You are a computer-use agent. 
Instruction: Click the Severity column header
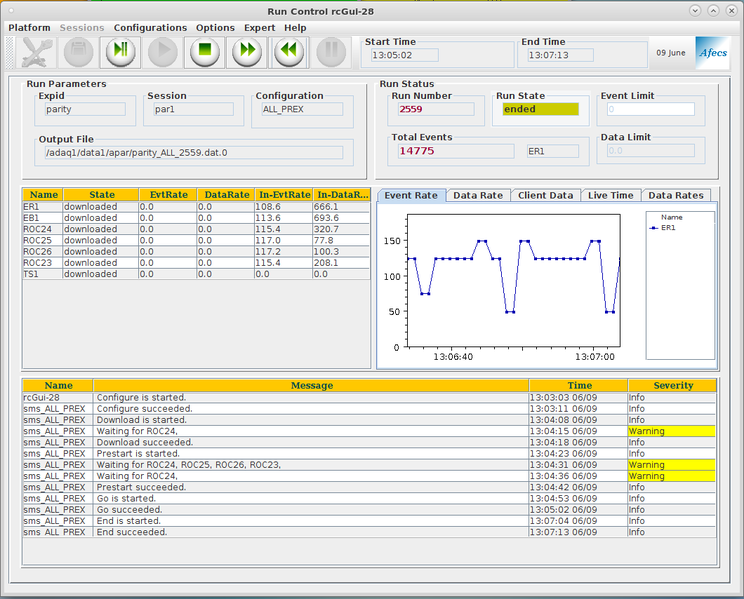pyautogui.click(x=673, y=385)
